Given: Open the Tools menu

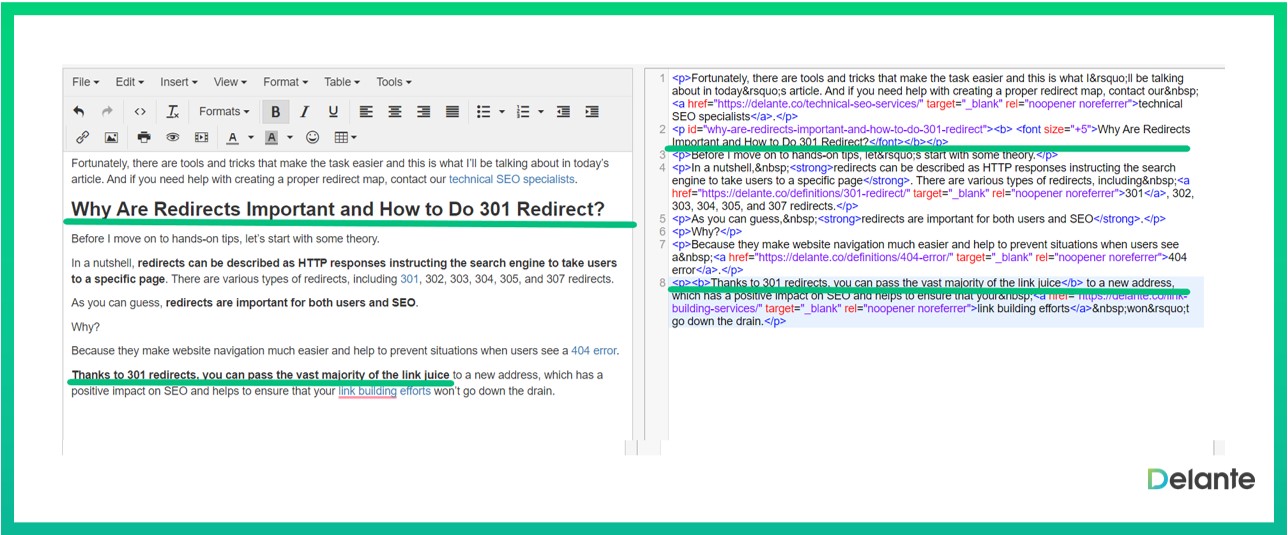Looking at the screenshot, I should click(x=393, y=82).
